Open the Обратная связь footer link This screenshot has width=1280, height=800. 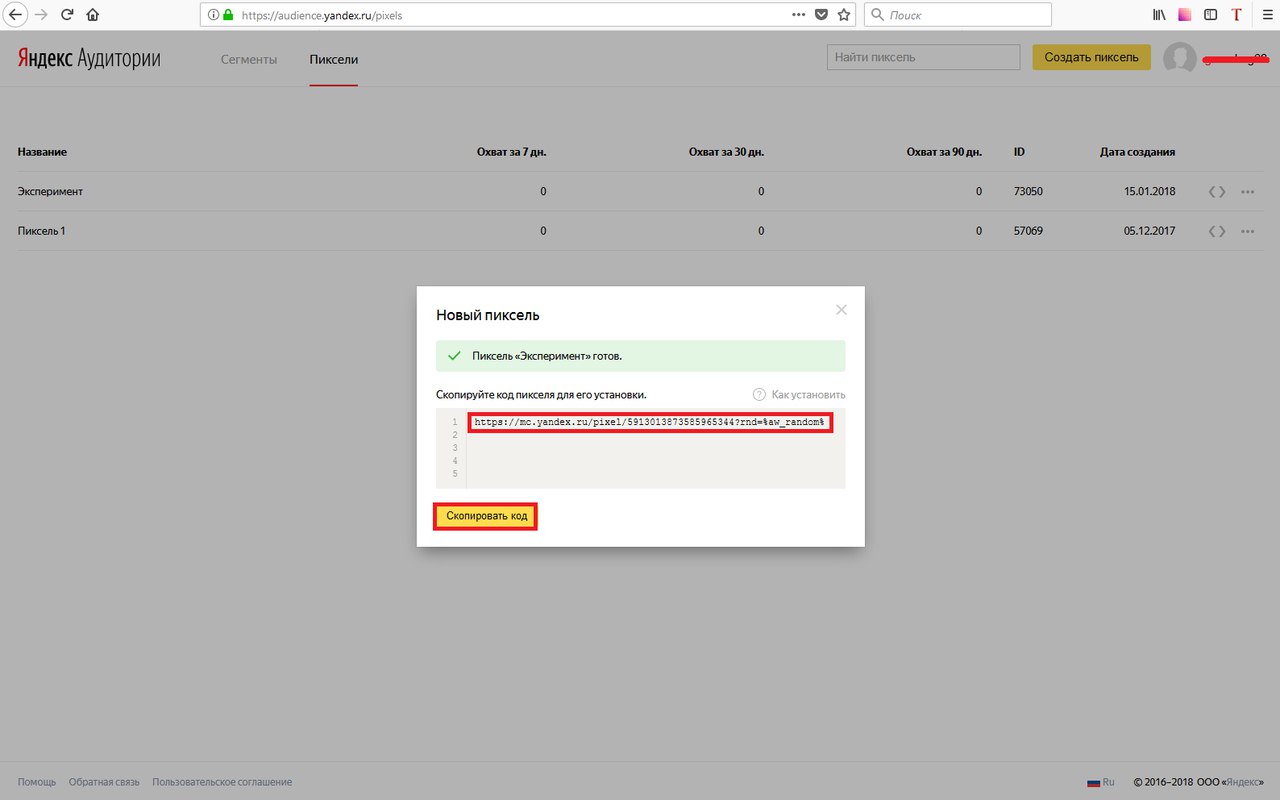click(104, 782)
